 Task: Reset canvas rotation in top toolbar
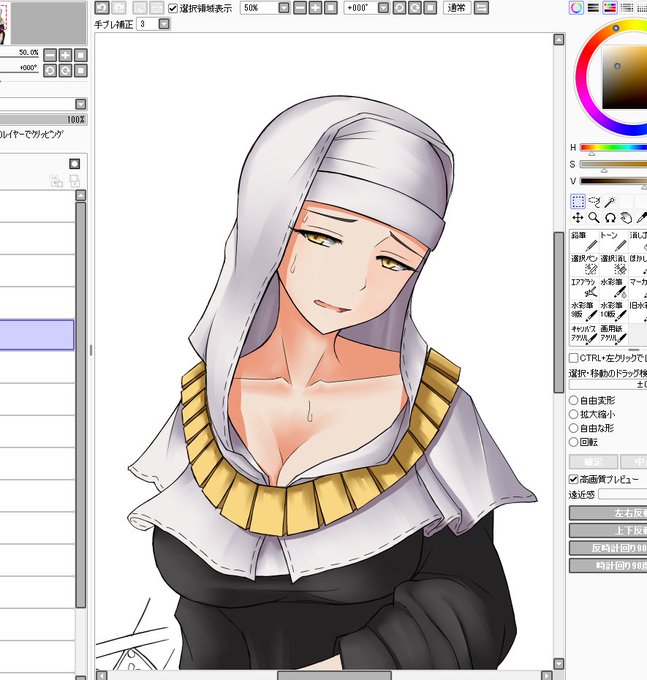point(430,8)
